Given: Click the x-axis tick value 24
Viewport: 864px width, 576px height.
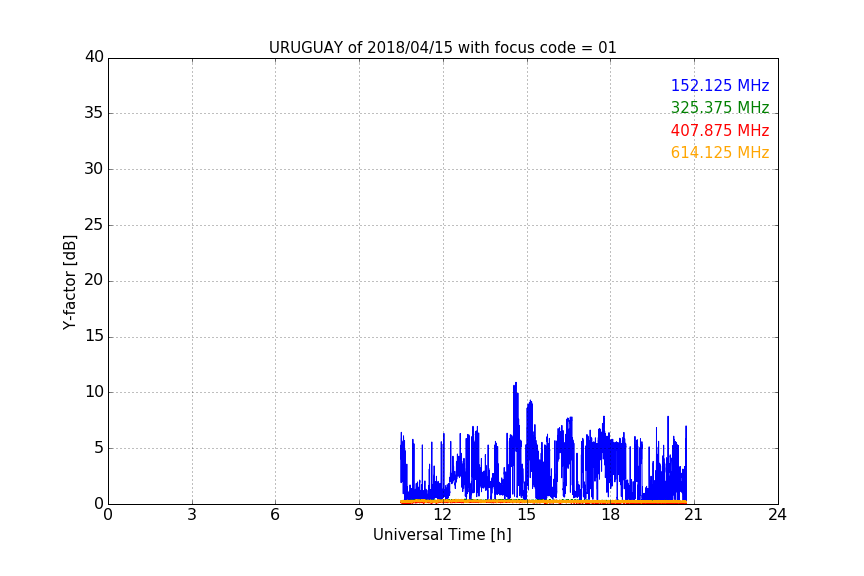Looking at the screenshot, I should coord(777,515).
